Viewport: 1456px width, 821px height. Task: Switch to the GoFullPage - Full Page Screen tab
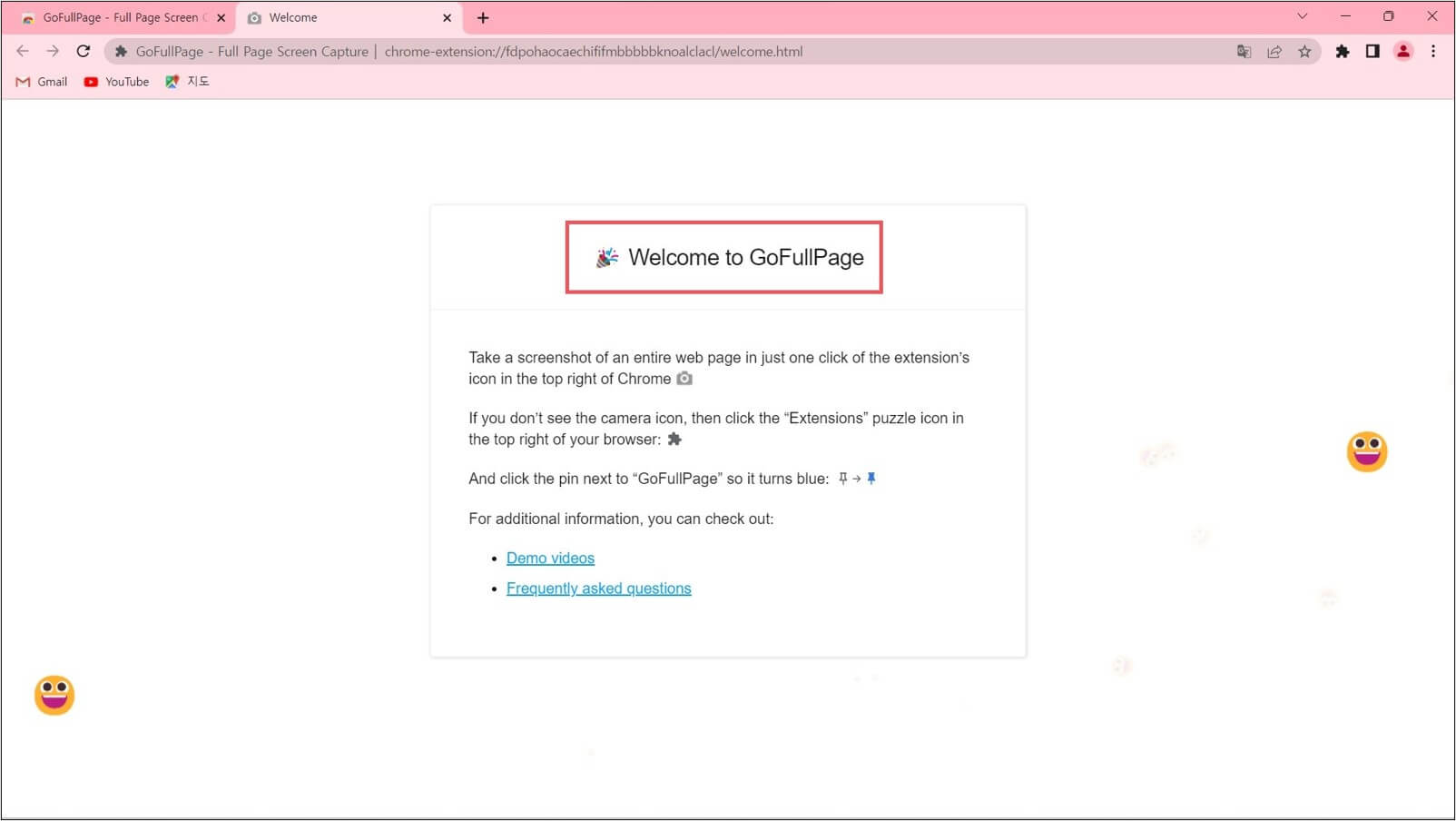[x=123, y=18]
